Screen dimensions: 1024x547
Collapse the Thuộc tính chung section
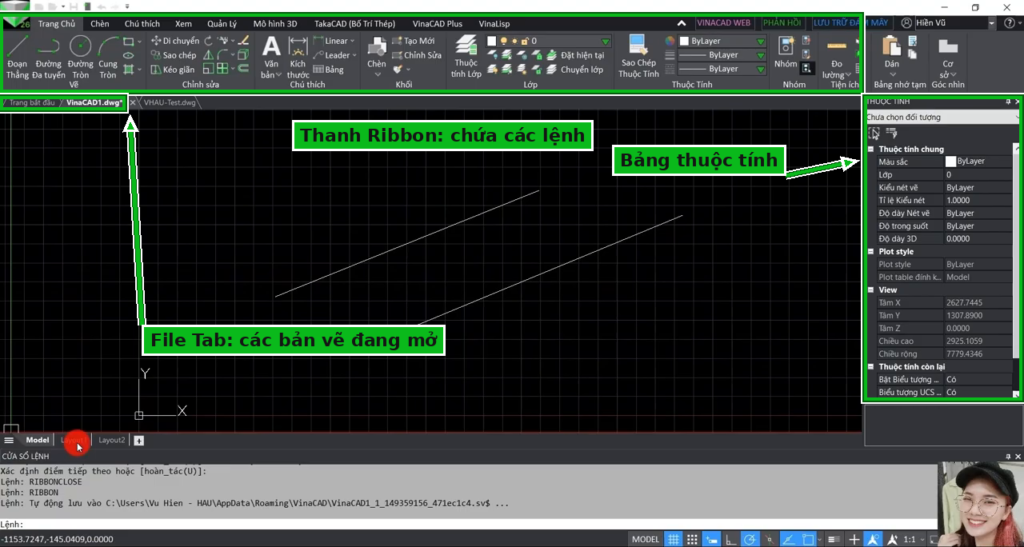pos(871,149)
